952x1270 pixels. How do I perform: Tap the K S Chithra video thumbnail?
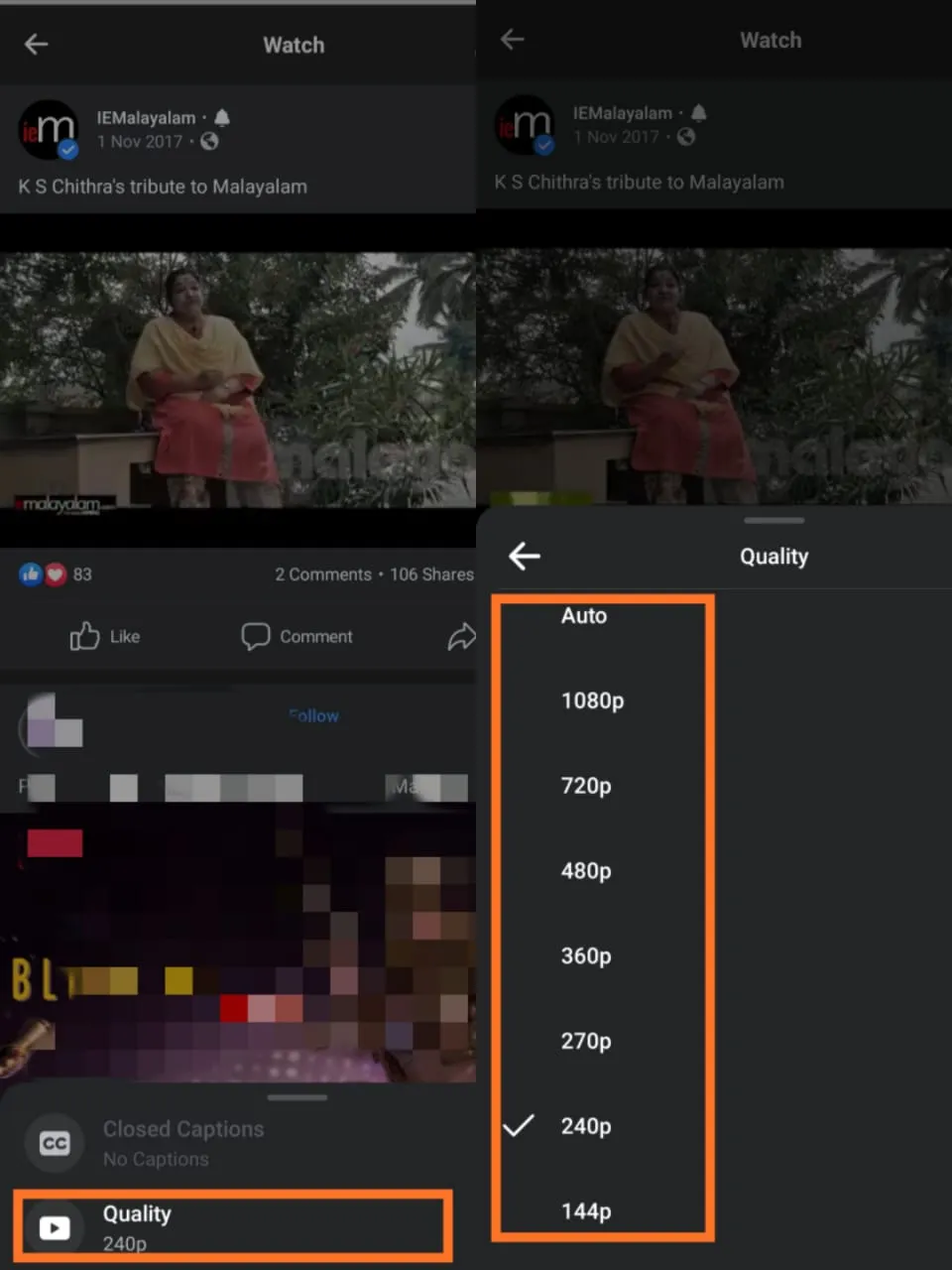(x=238, y=382)
